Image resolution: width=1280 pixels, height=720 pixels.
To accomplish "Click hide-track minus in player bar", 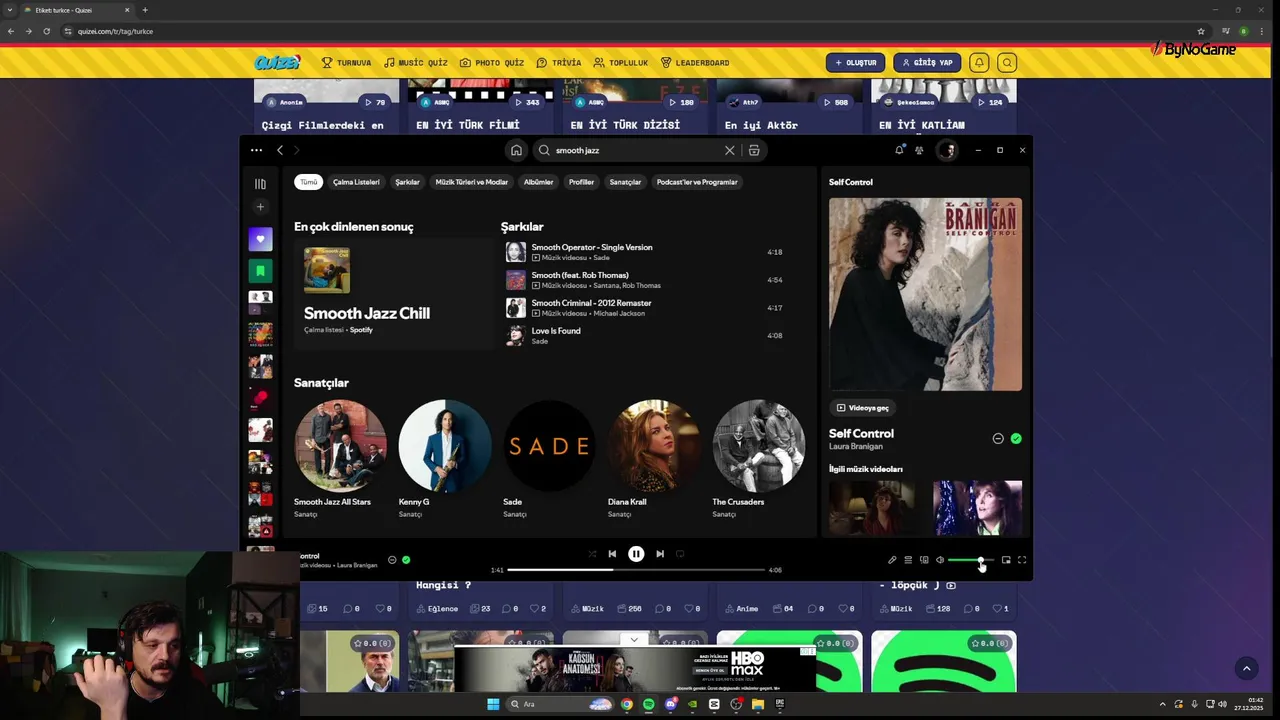I will point(392,560).
